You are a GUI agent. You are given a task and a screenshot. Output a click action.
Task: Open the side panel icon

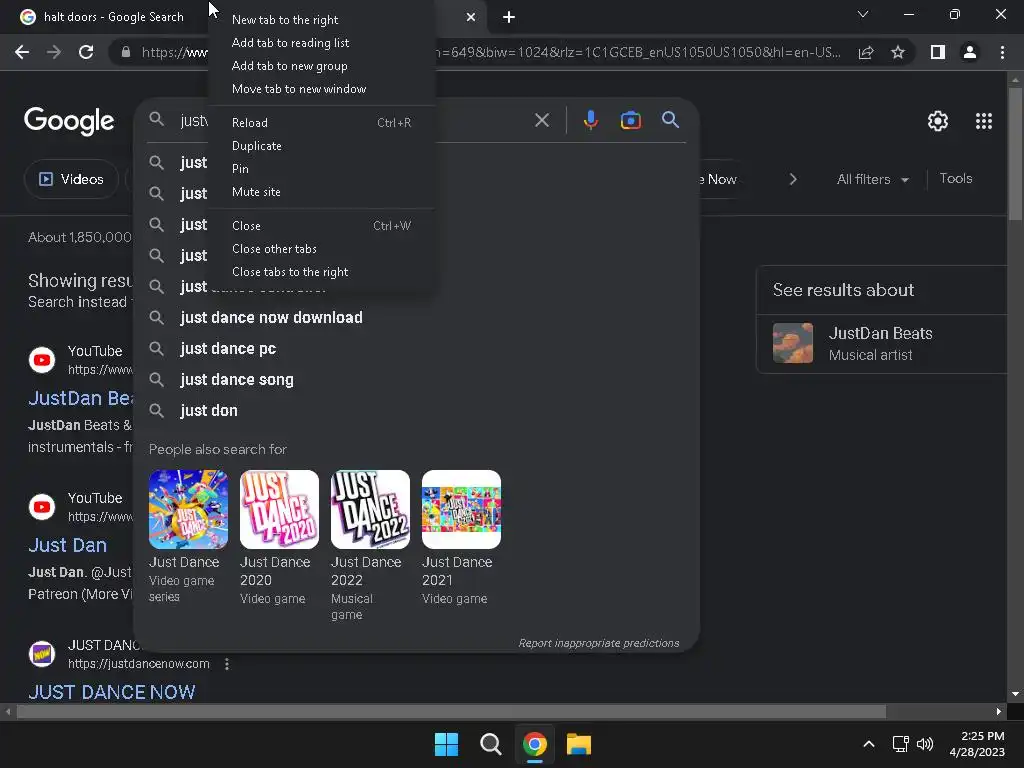point(938,52)
